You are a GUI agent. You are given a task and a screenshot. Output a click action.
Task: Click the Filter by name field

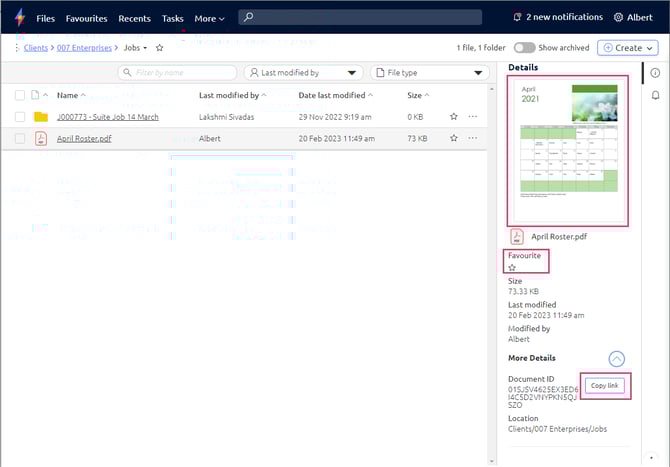(x=177, y=73)
